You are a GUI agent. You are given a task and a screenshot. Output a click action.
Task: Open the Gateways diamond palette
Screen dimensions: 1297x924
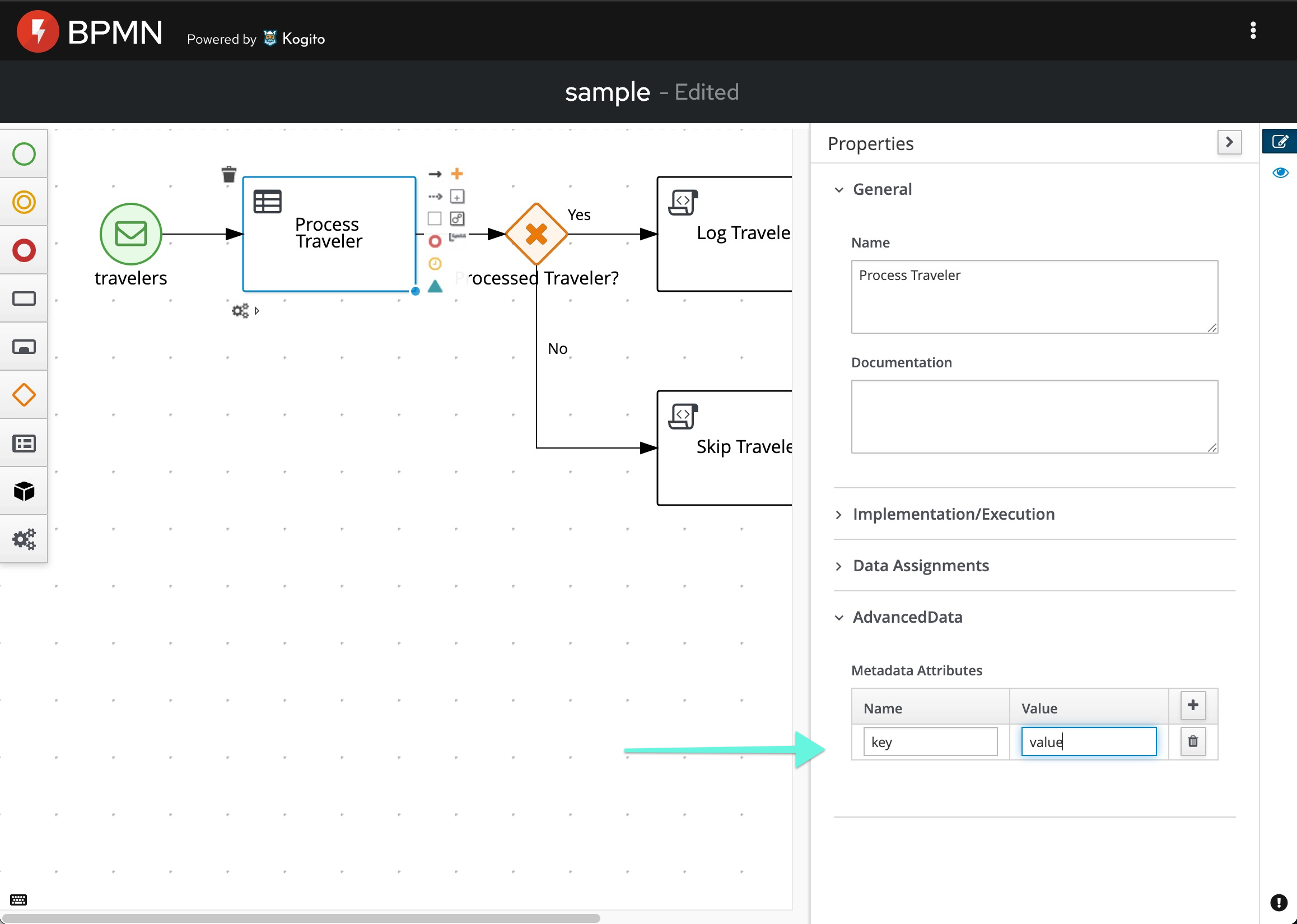click(24, 395)
